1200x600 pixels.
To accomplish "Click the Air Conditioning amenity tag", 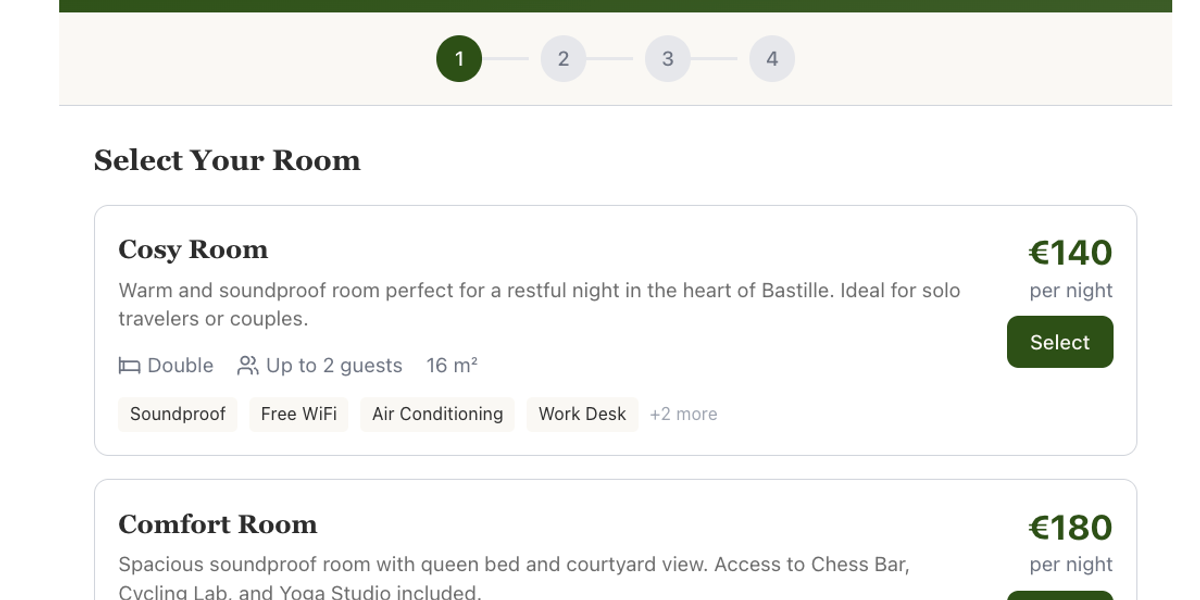I will tap(437, 413).
